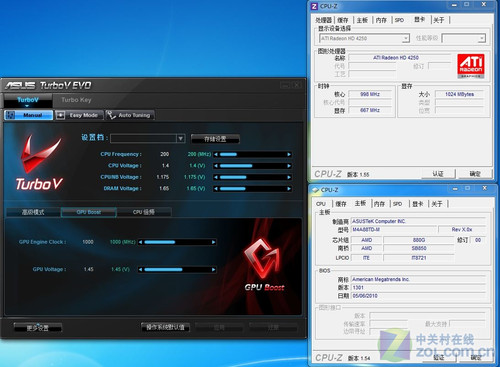The height and width of the screenshot is (367, 500).
Task: Select the GPU Boost sub-tab
Action: click(x=89, y=212)
